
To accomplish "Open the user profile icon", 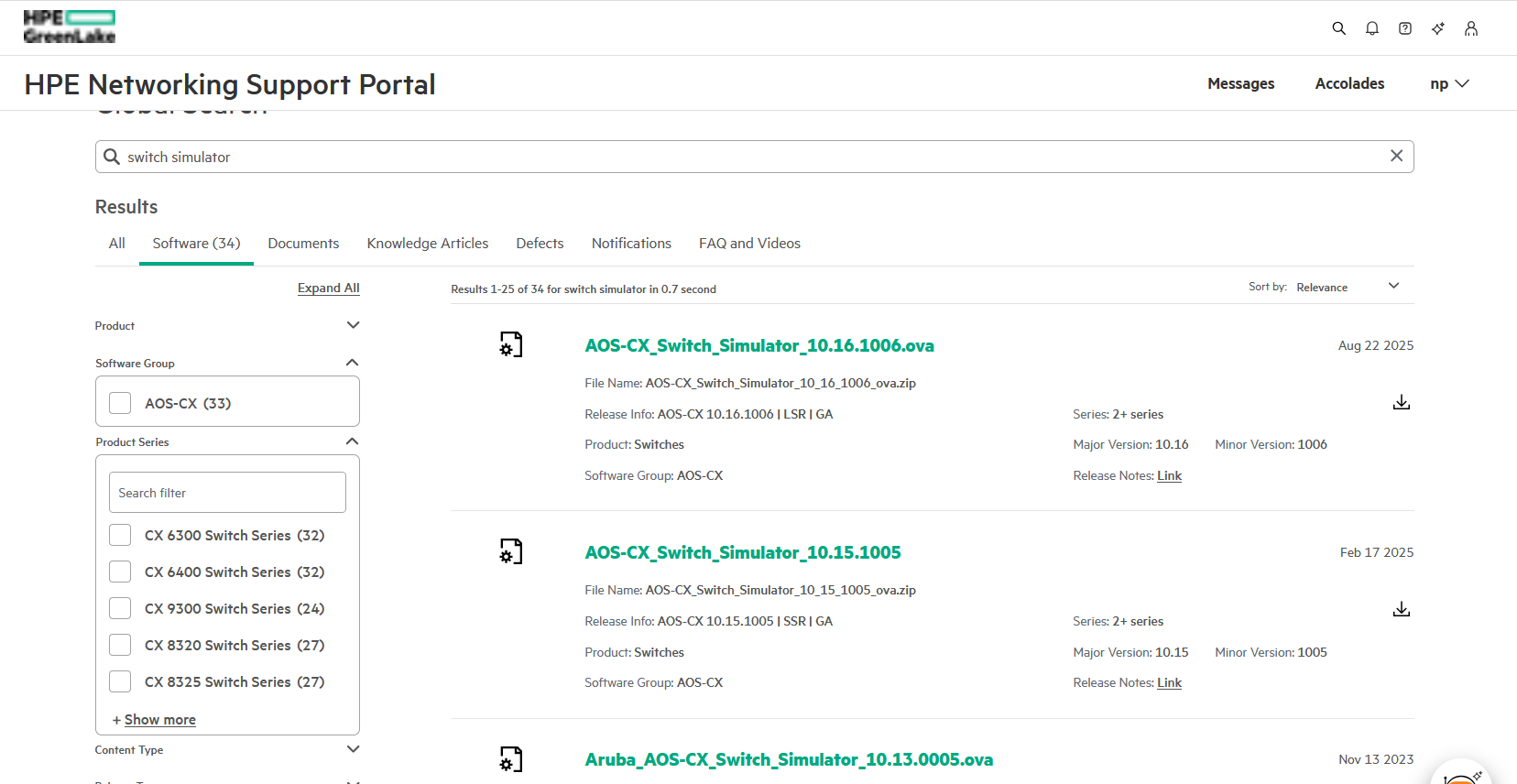I will tap(1470, 28).
